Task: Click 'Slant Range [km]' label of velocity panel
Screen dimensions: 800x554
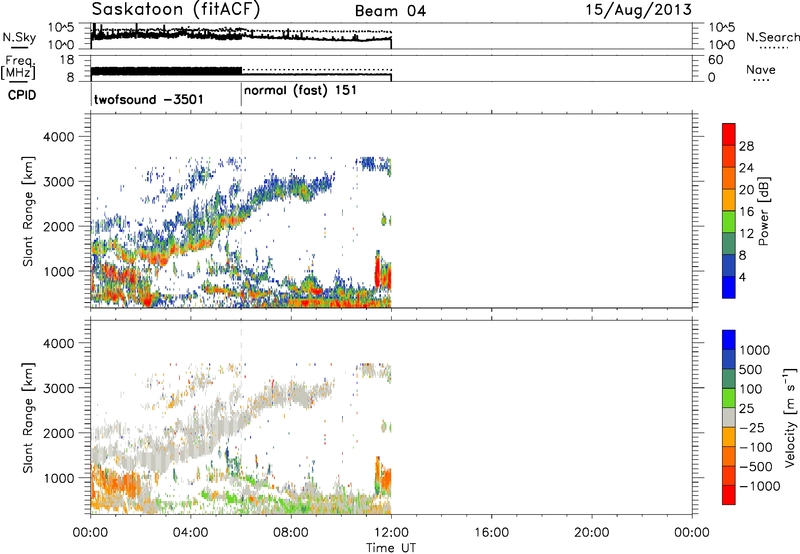Action: point(28,418)
